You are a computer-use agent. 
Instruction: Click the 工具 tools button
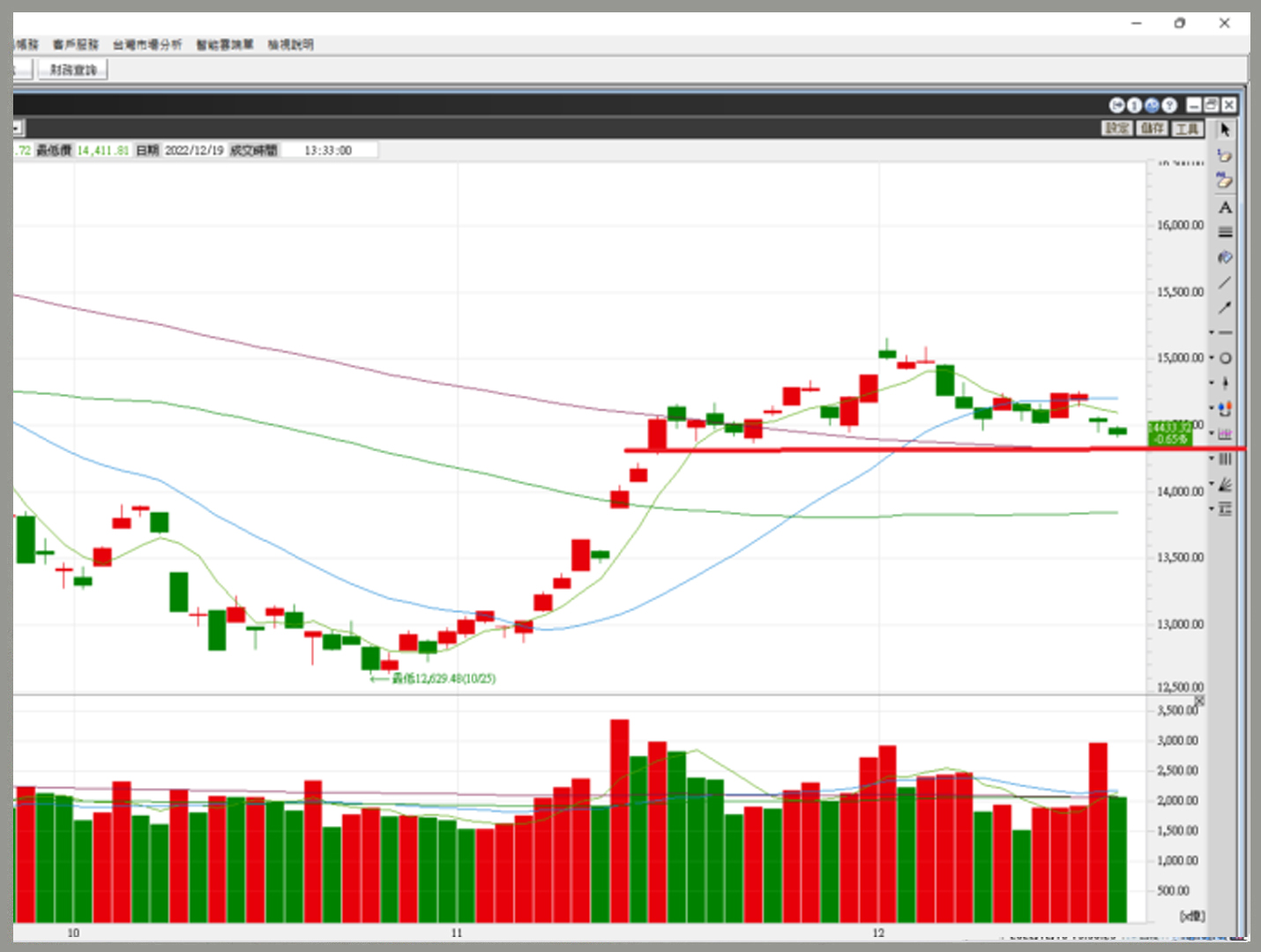point(1187,129)
